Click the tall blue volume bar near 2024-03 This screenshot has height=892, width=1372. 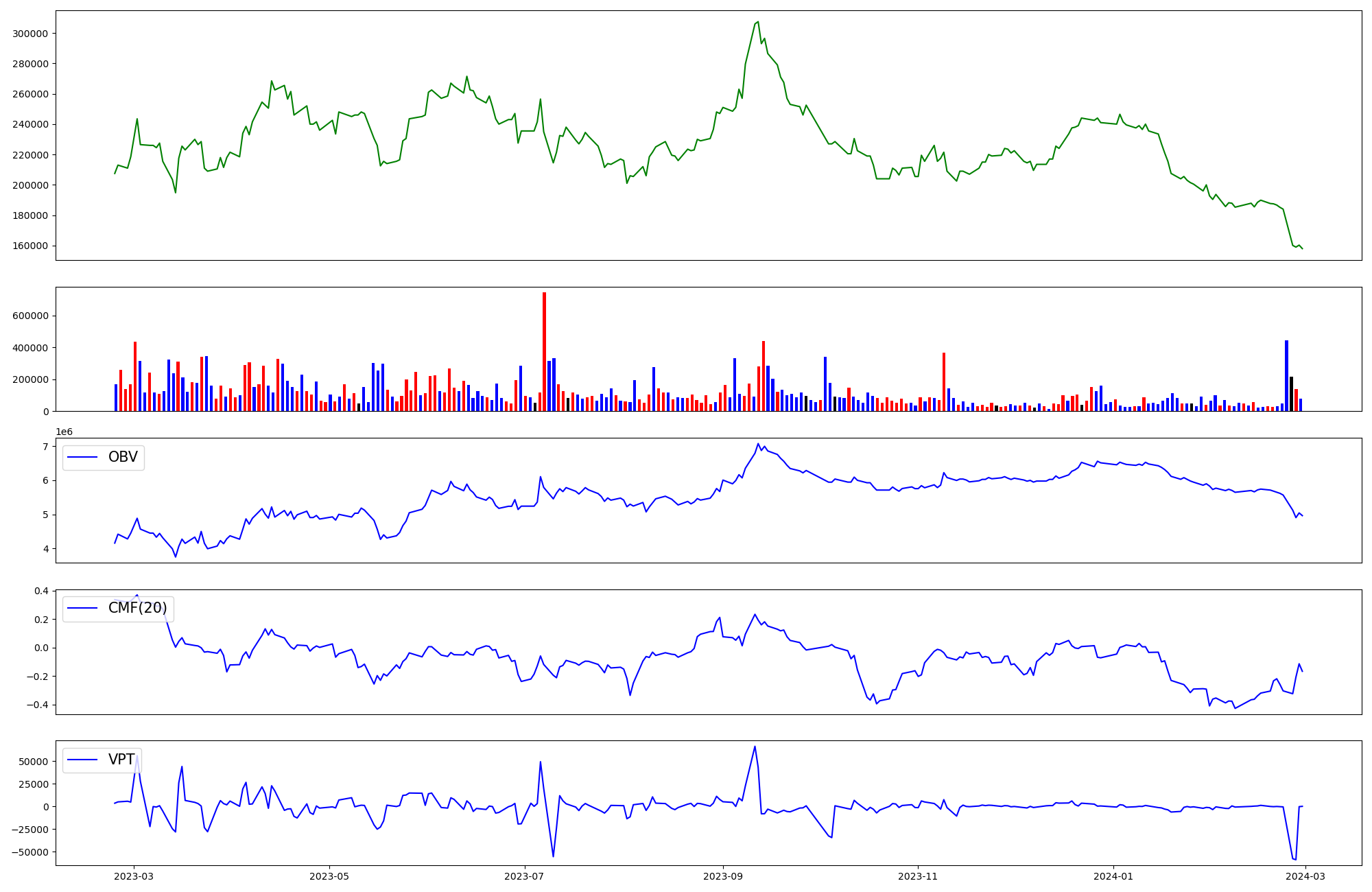pos(1286,375)
